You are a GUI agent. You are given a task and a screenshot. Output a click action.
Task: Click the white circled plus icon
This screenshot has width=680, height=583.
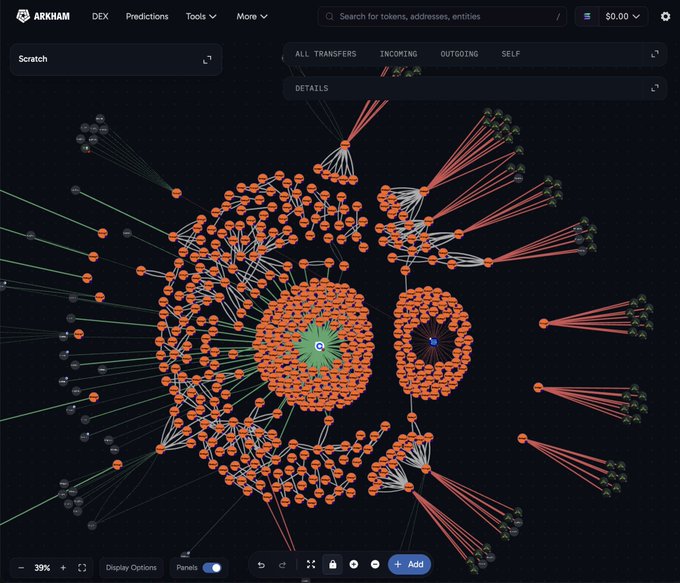354,564
